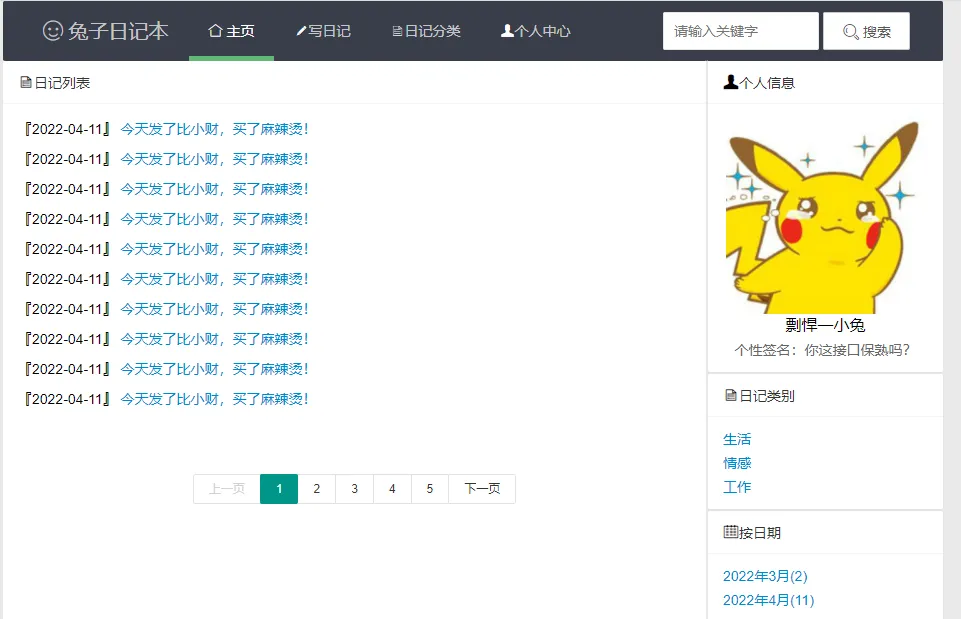Click the smiley face logo icon
The height and width of the screenshot is (619, 961).
(x=53, y=31)
